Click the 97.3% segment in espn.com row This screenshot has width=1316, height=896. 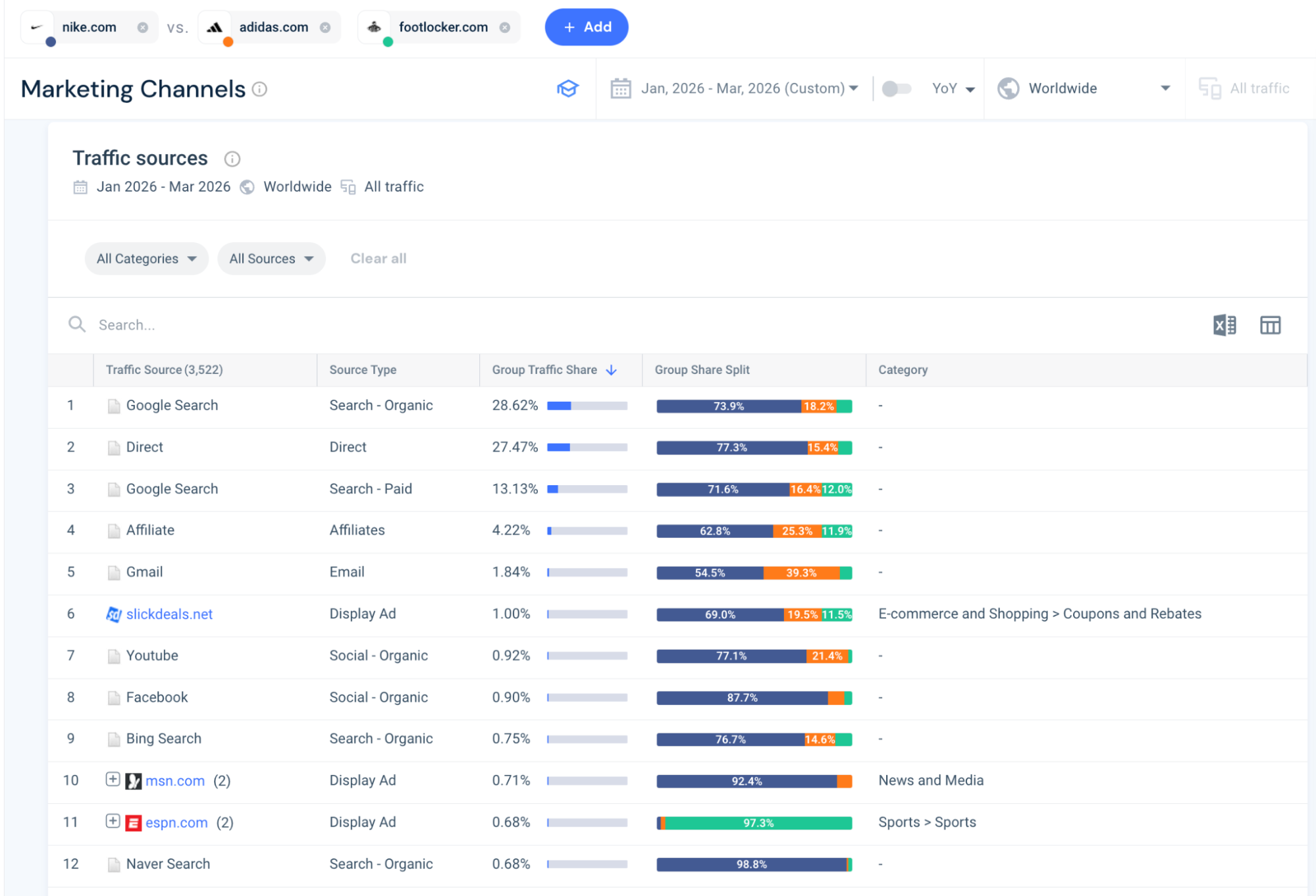[758, 823]
